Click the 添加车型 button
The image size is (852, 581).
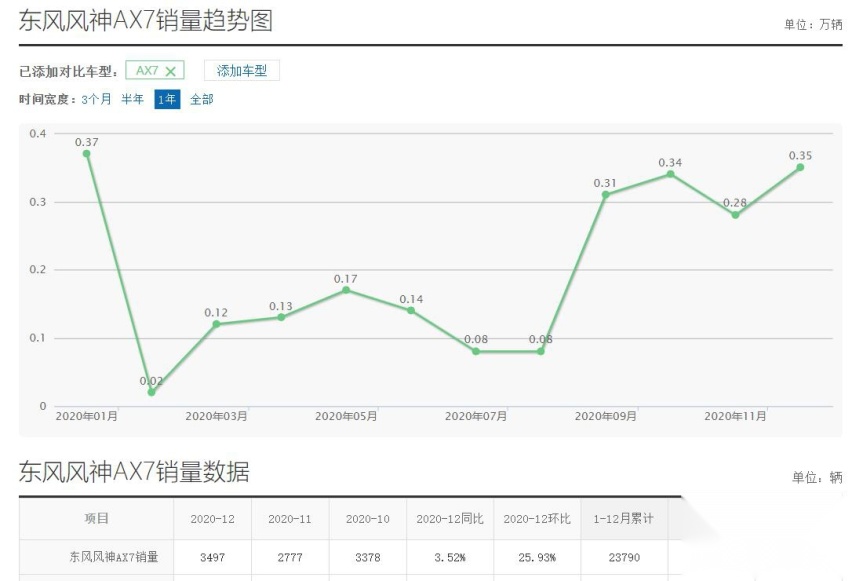tap(242, 71)
